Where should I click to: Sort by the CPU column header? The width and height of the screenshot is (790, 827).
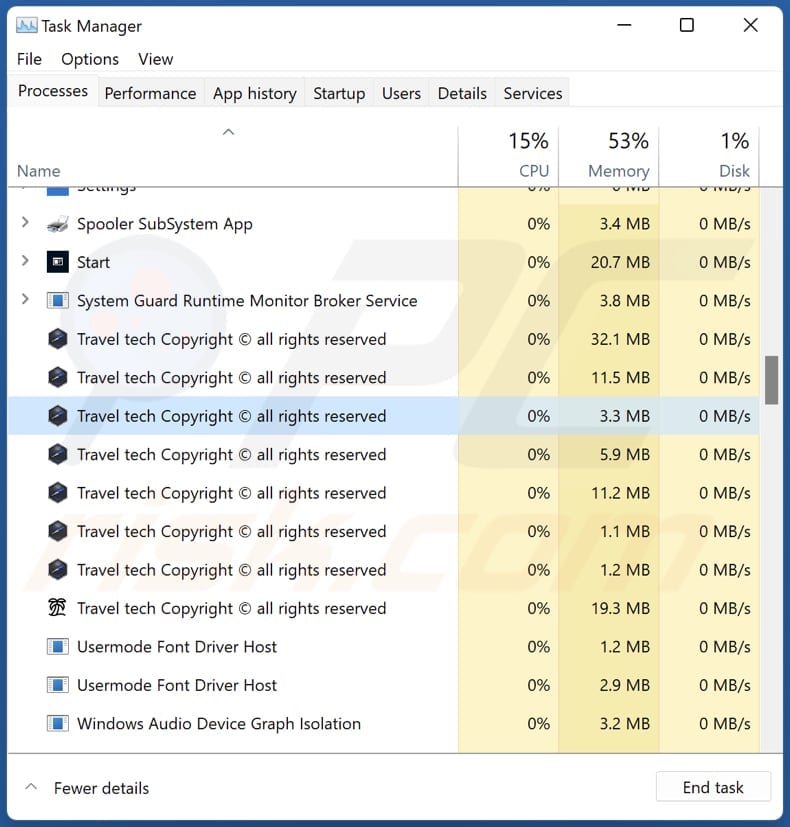click(x=508, y=156)
